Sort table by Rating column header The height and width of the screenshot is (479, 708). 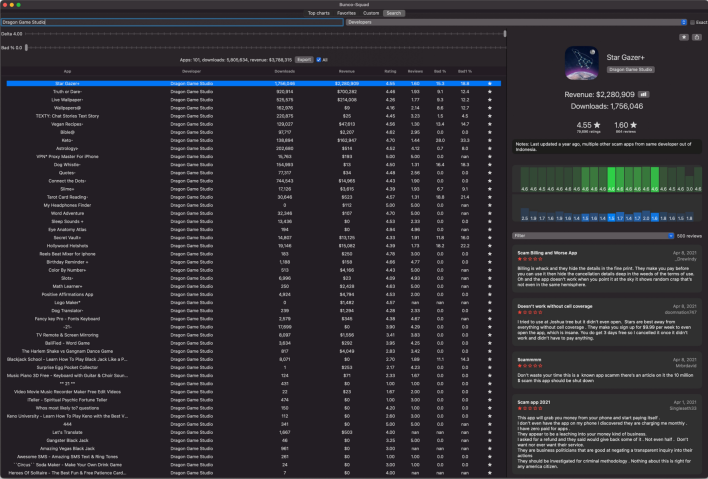(390, 71)
